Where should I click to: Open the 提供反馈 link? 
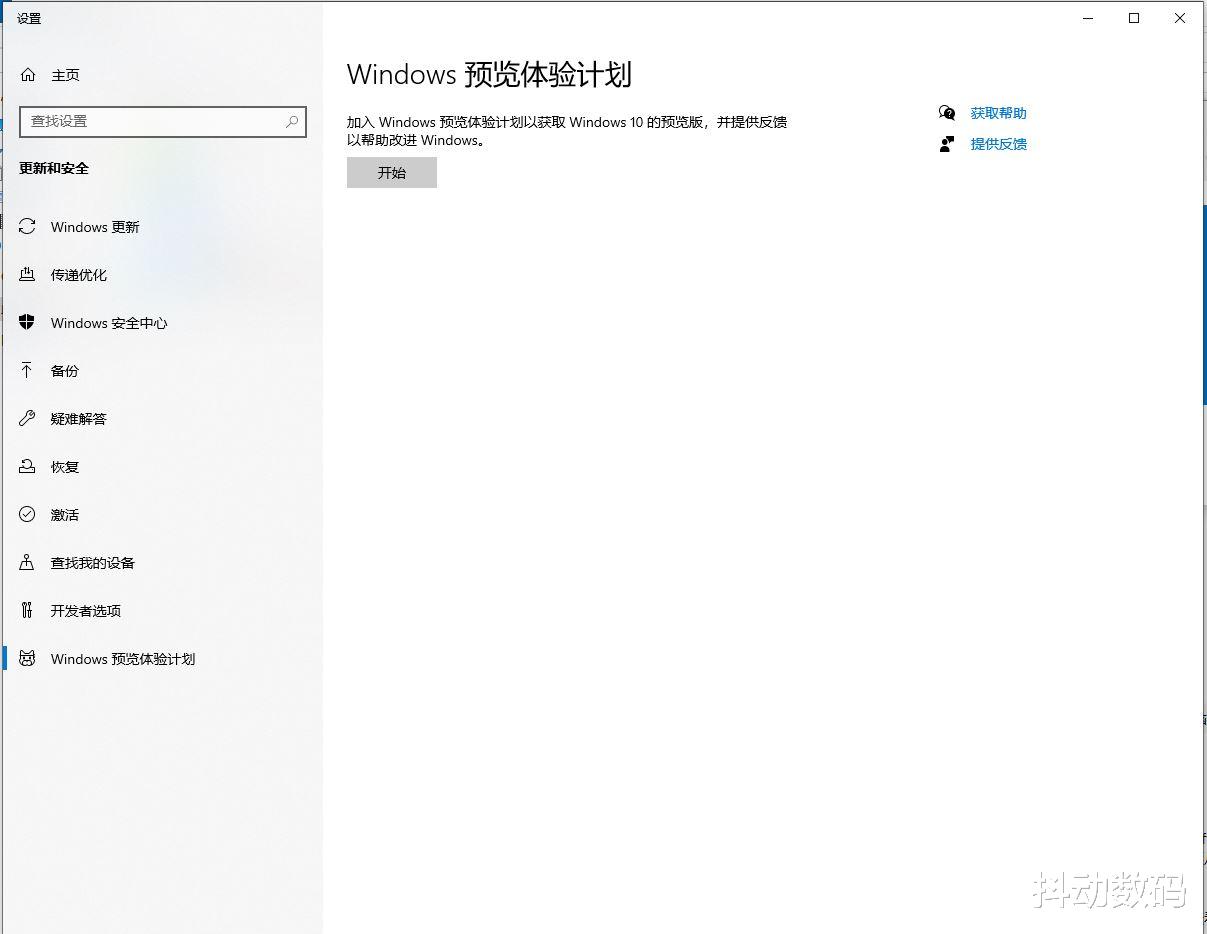pos(998,144)
